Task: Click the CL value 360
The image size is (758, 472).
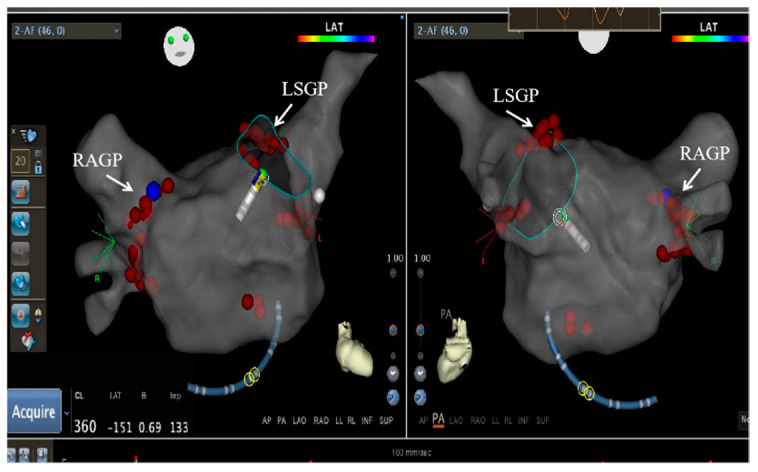Action: (85, 427)
